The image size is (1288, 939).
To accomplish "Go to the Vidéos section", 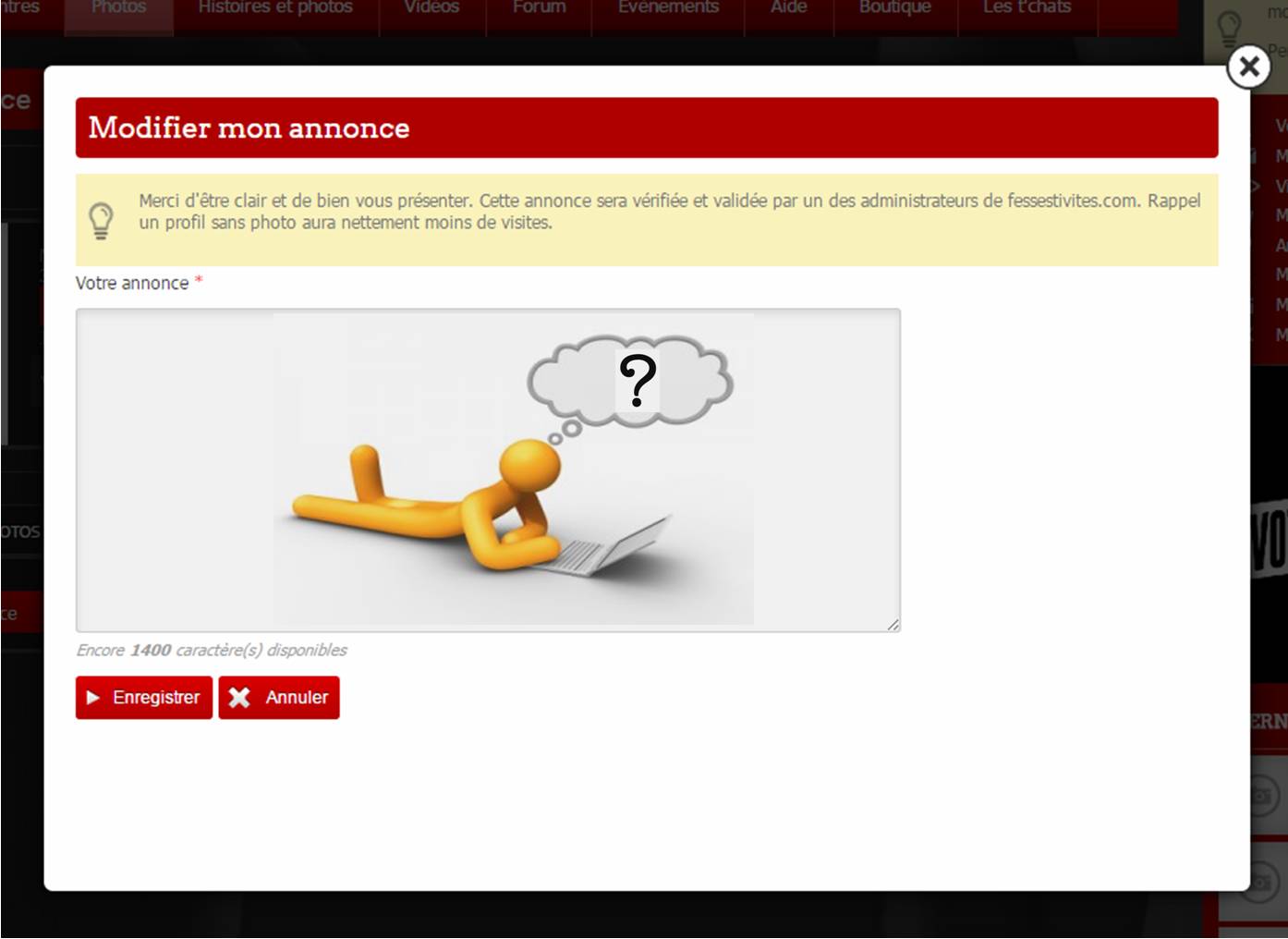I will click(431, 9).
